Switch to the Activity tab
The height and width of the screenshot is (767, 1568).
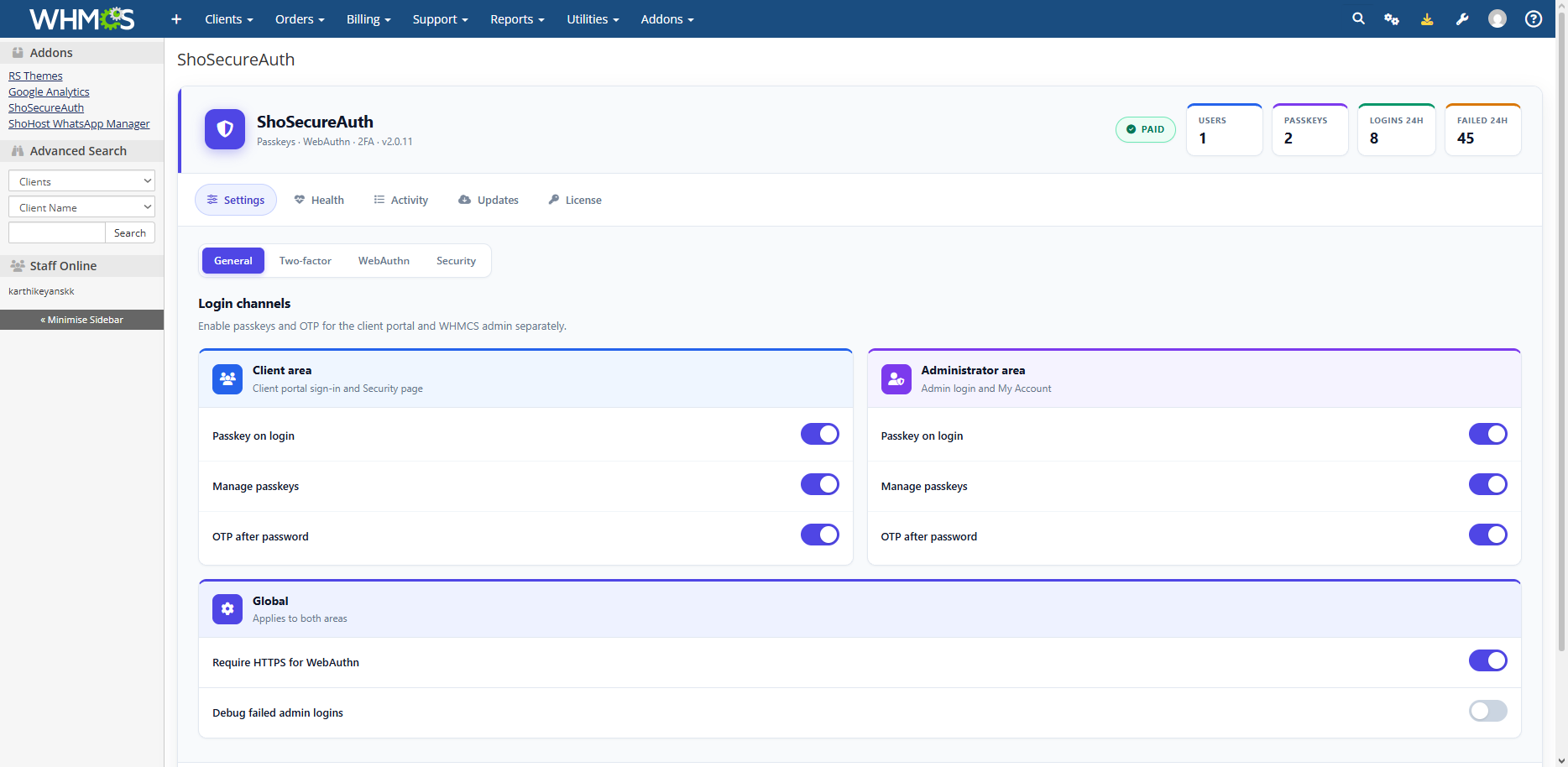401,200
